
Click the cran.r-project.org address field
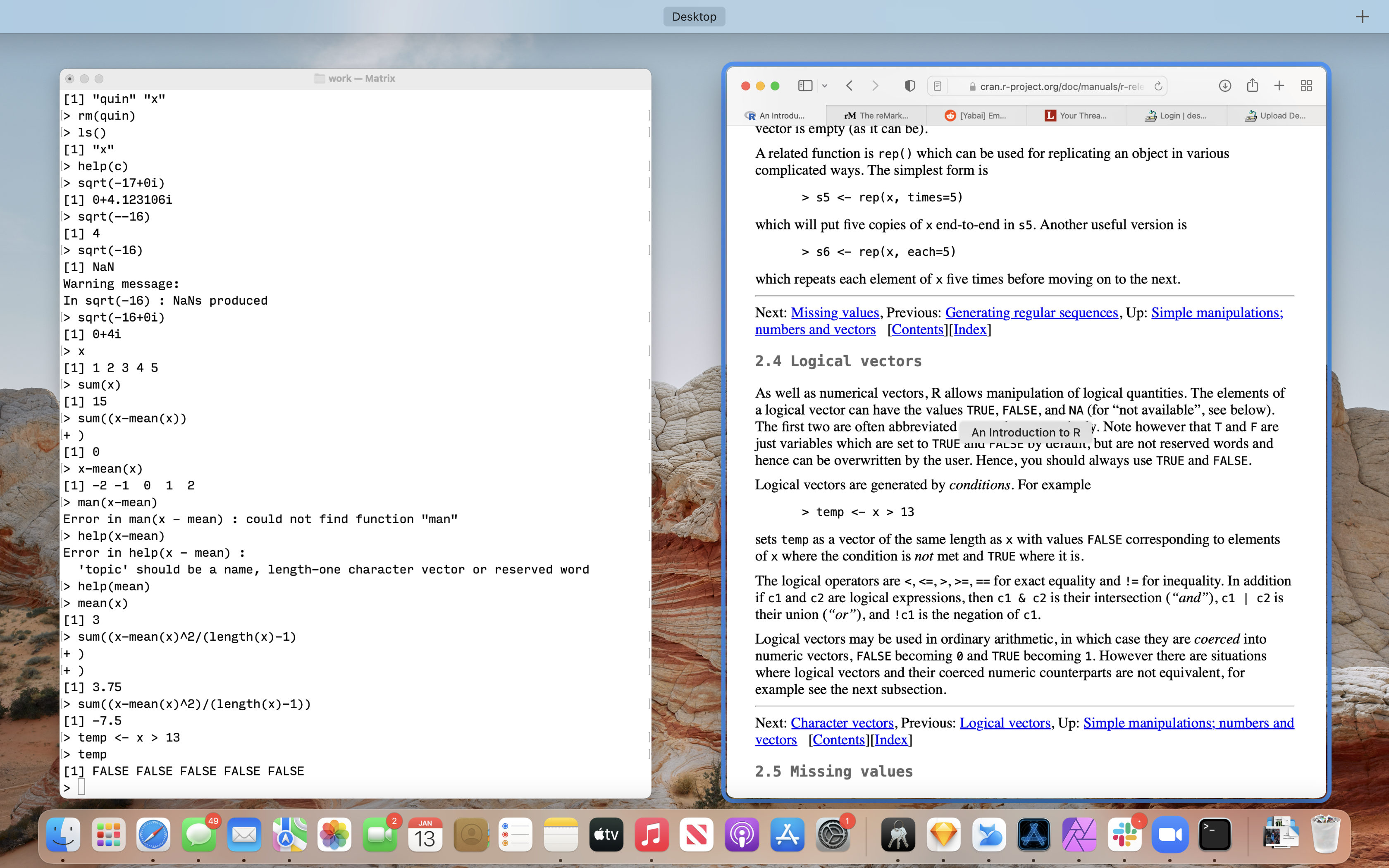click(1061, 86)
